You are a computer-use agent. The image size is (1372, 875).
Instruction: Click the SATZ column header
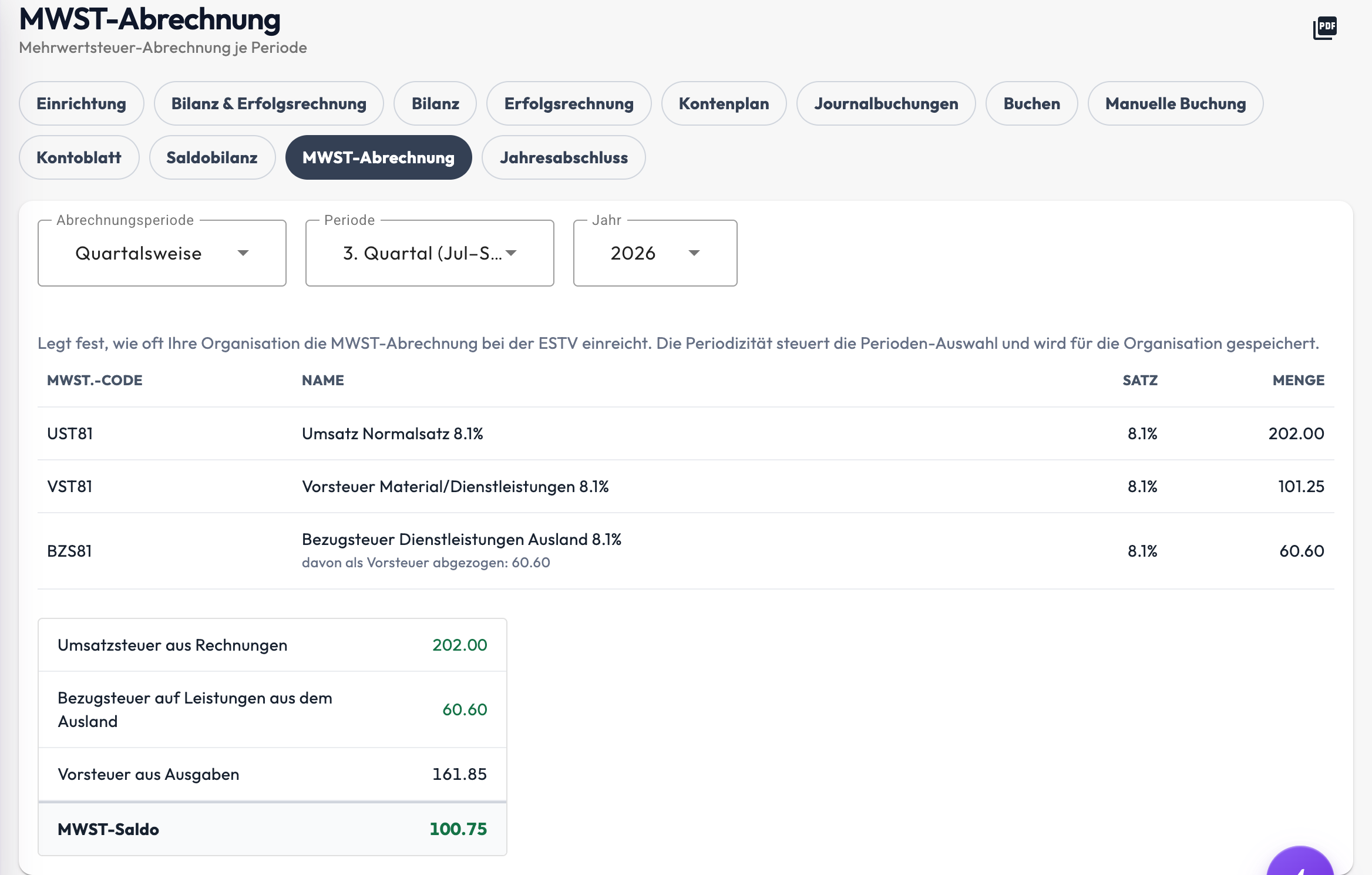tap(1140, 380)
